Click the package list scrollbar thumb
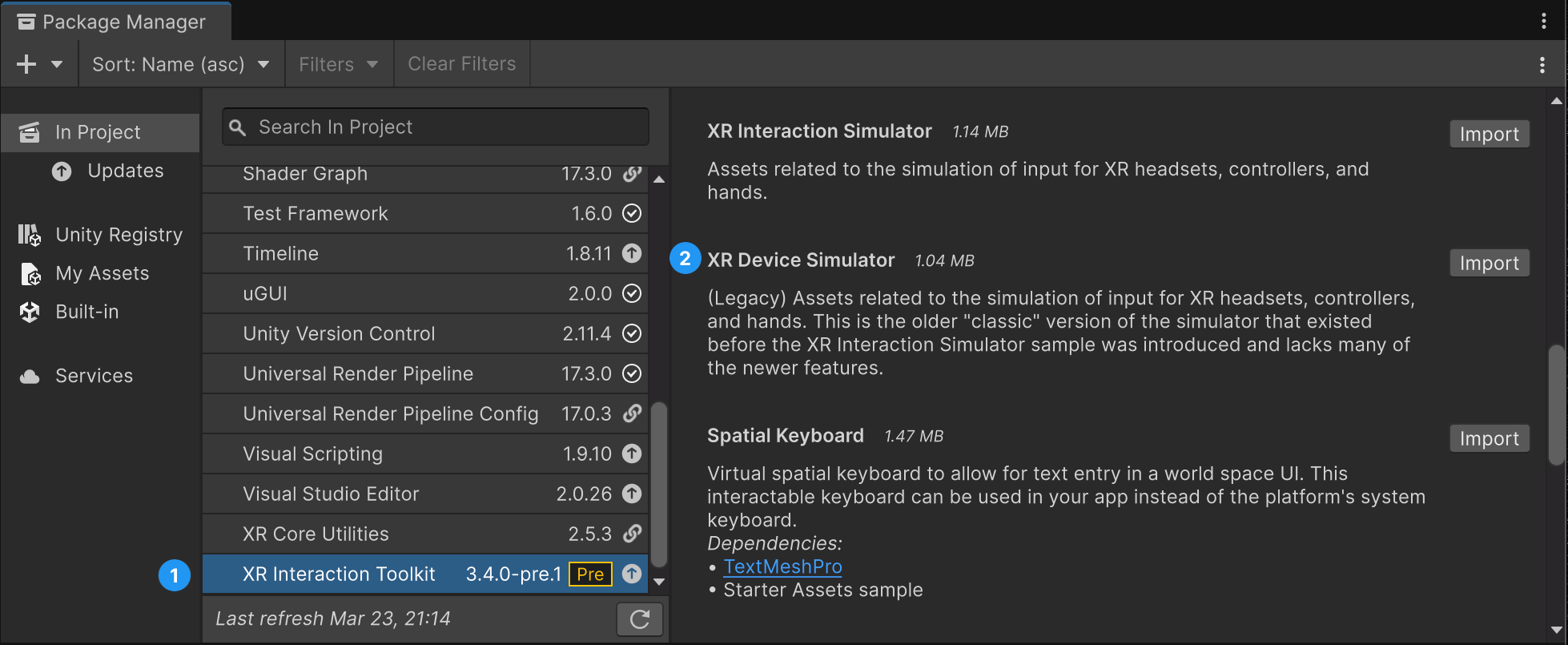This screenshot has width=1568, height=645. (659, 485)
